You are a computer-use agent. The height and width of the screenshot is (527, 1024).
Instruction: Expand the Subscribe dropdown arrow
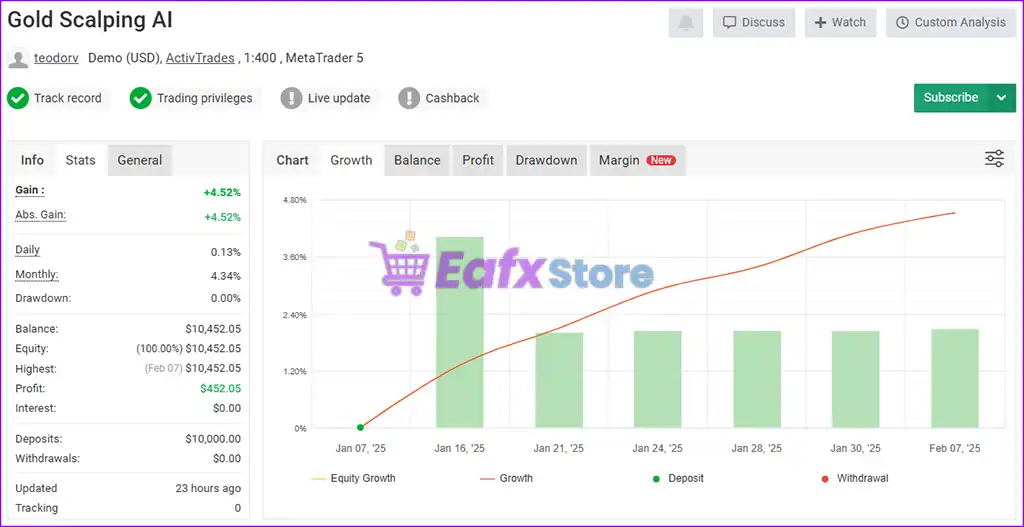(1001, 98)
